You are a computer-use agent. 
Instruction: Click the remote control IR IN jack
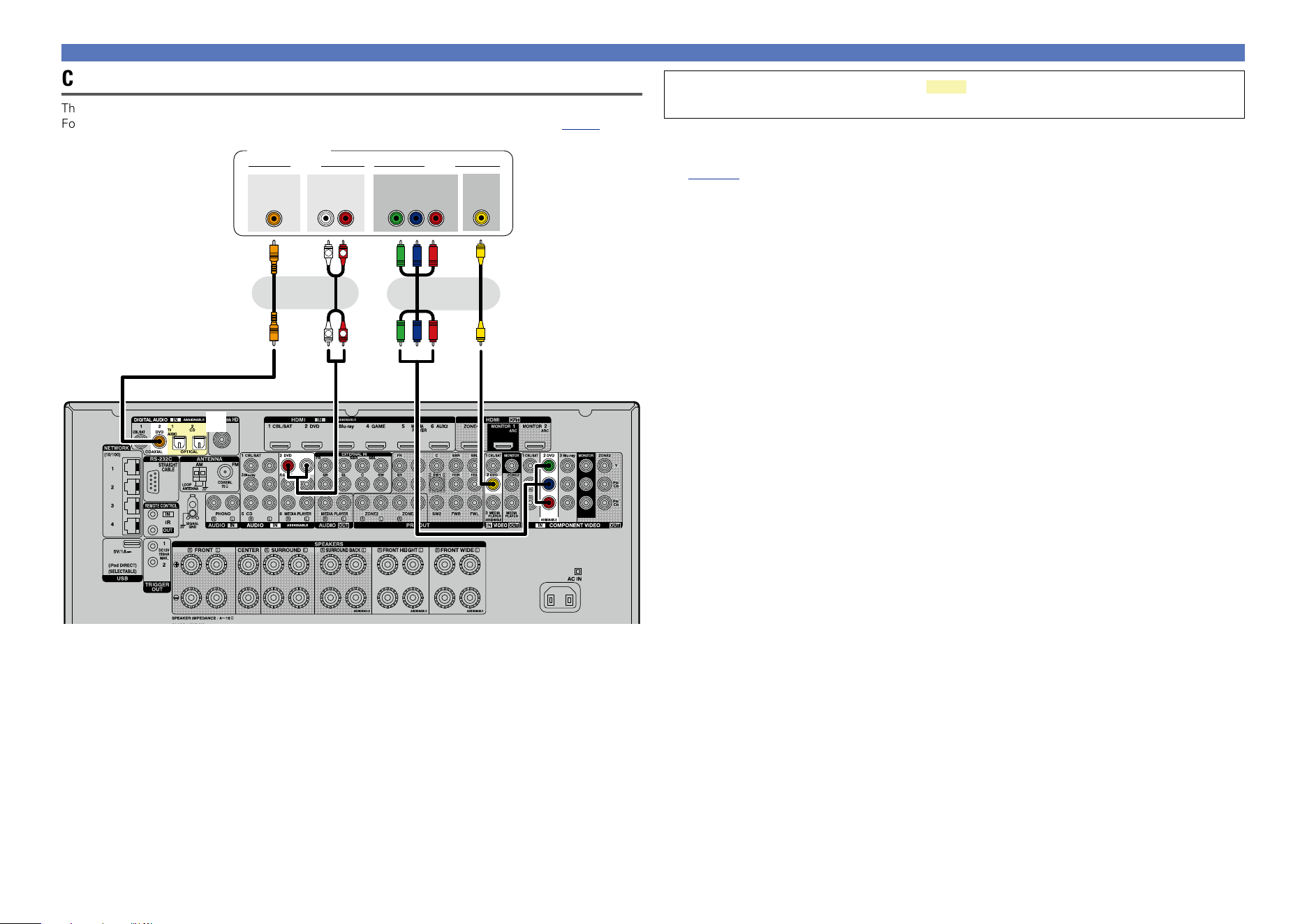click(x=152, y=514)
